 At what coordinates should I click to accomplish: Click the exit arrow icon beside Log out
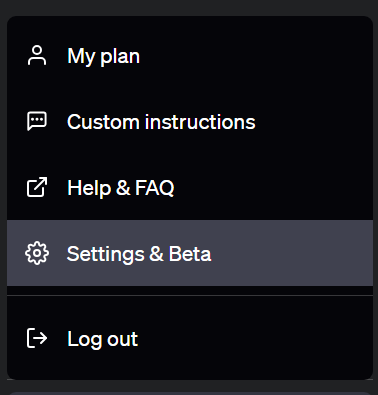[x=37, y=338]
